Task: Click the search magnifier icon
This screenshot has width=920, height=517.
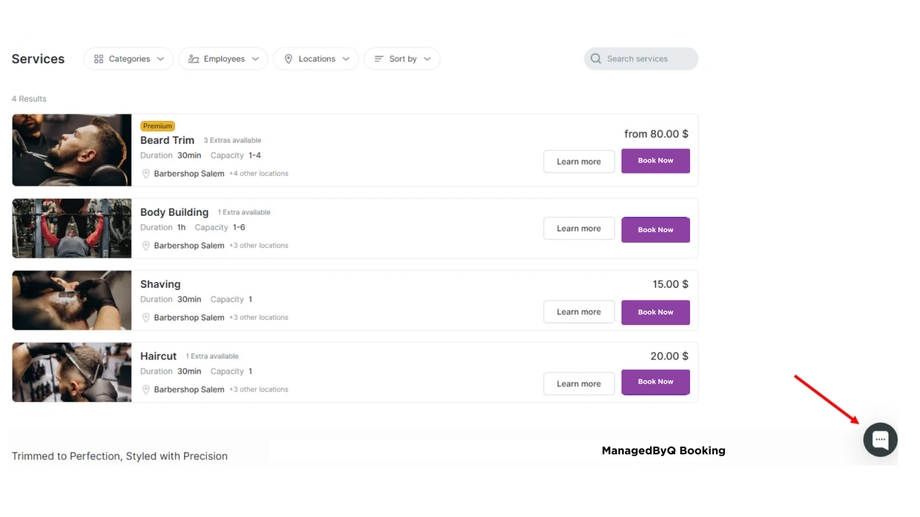Action: pyautogui.click(x=596, y=59)
